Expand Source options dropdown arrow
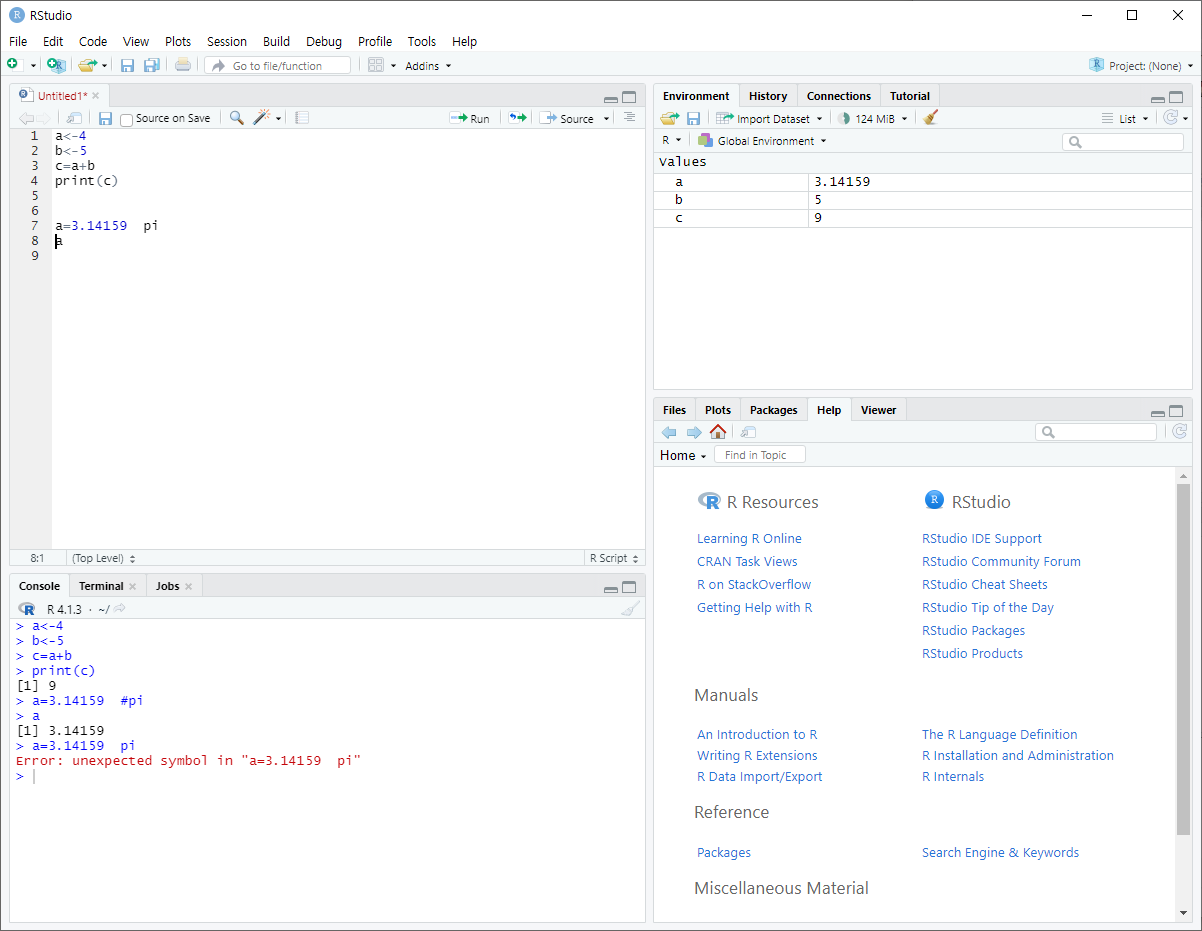Screen dimensions: 1202x931 coord(606,119)
